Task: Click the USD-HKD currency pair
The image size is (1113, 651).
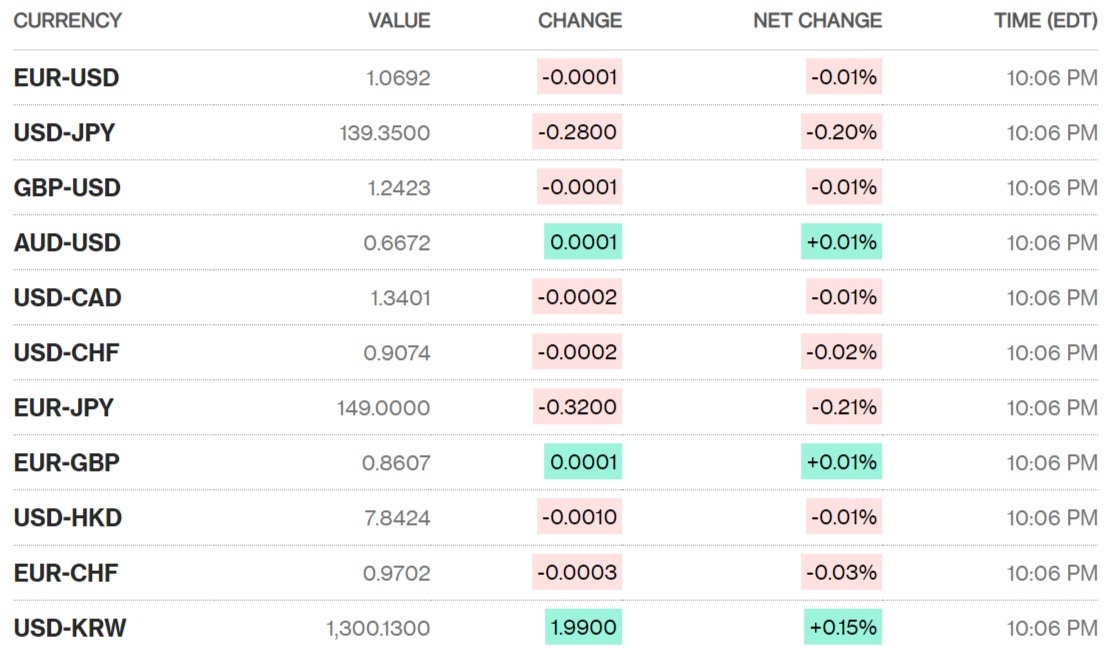Action: pos(68,518)
